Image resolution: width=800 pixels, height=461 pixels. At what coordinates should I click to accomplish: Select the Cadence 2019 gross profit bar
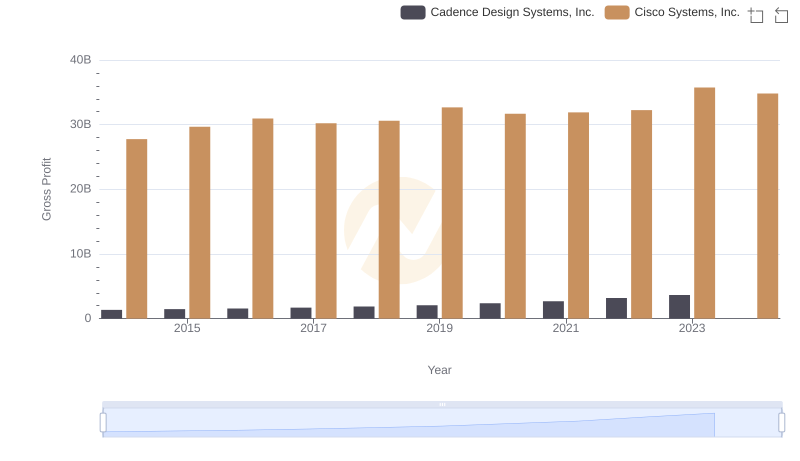click(x=427, y=312)
